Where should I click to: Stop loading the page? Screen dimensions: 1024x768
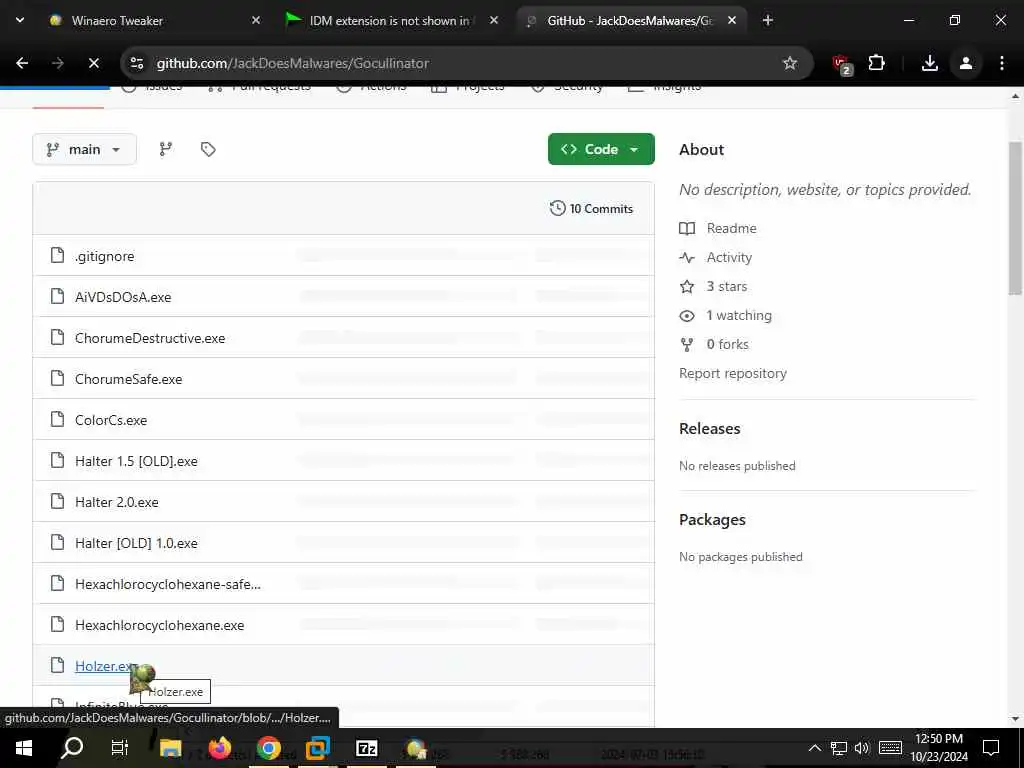click(x=93, y=63)
